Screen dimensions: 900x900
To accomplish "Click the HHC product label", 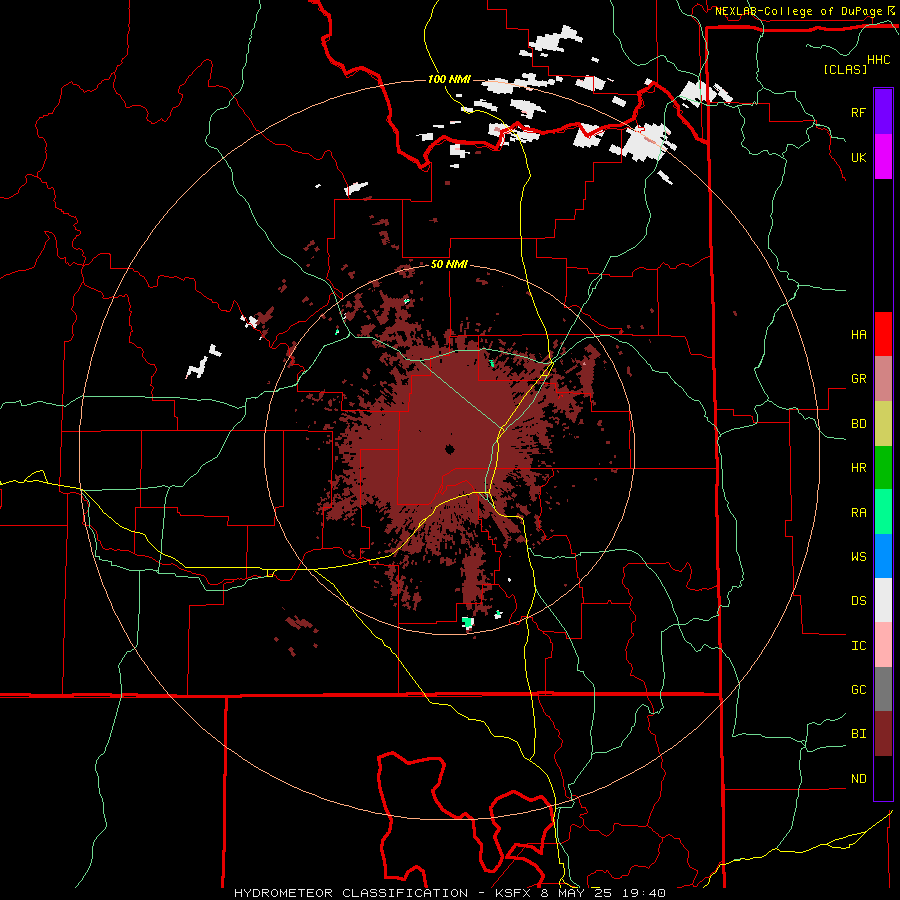I will [x=878, y=60].
